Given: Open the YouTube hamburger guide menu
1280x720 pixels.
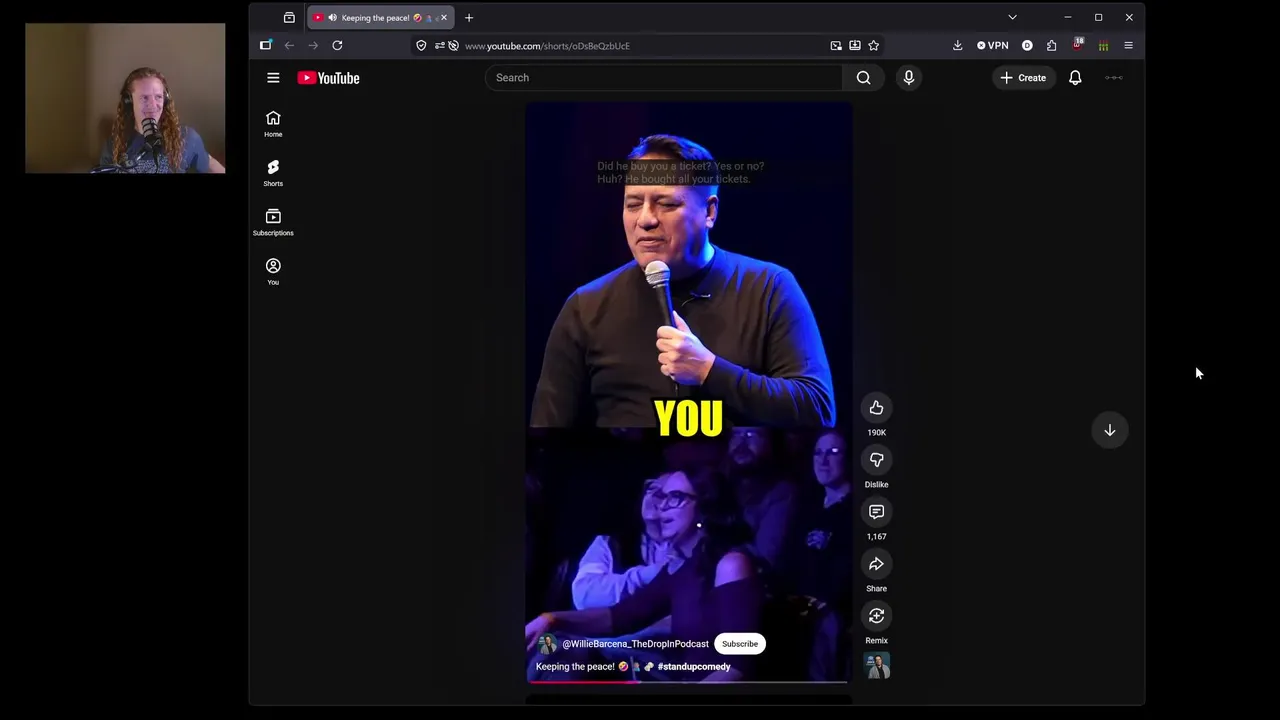Looking at the screenshot, I should click(273, 78).
